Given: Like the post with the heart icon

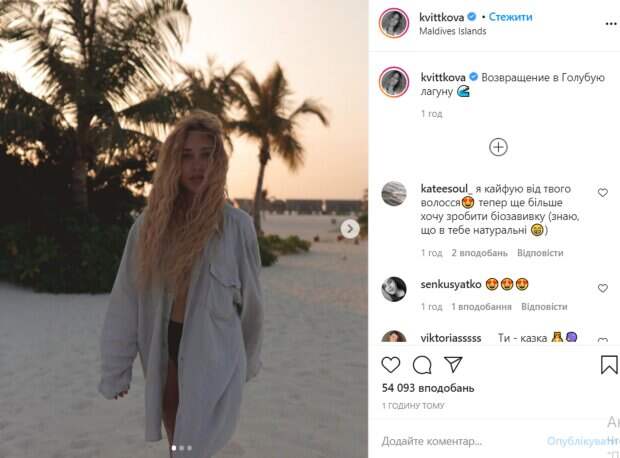Looking at the screenshot, I should [392, 365].
